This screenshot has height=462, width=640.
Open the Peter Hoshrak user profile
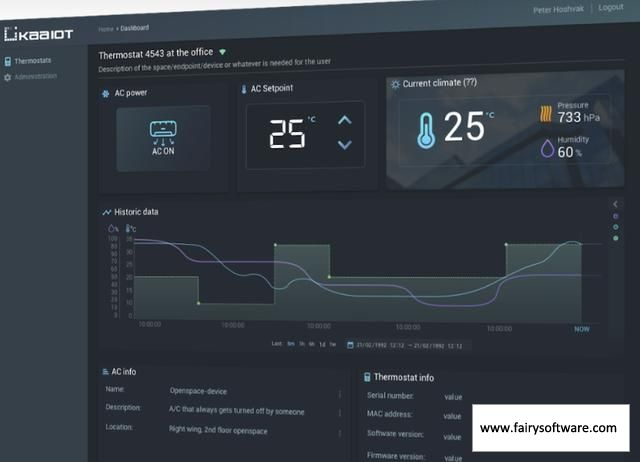558,9
